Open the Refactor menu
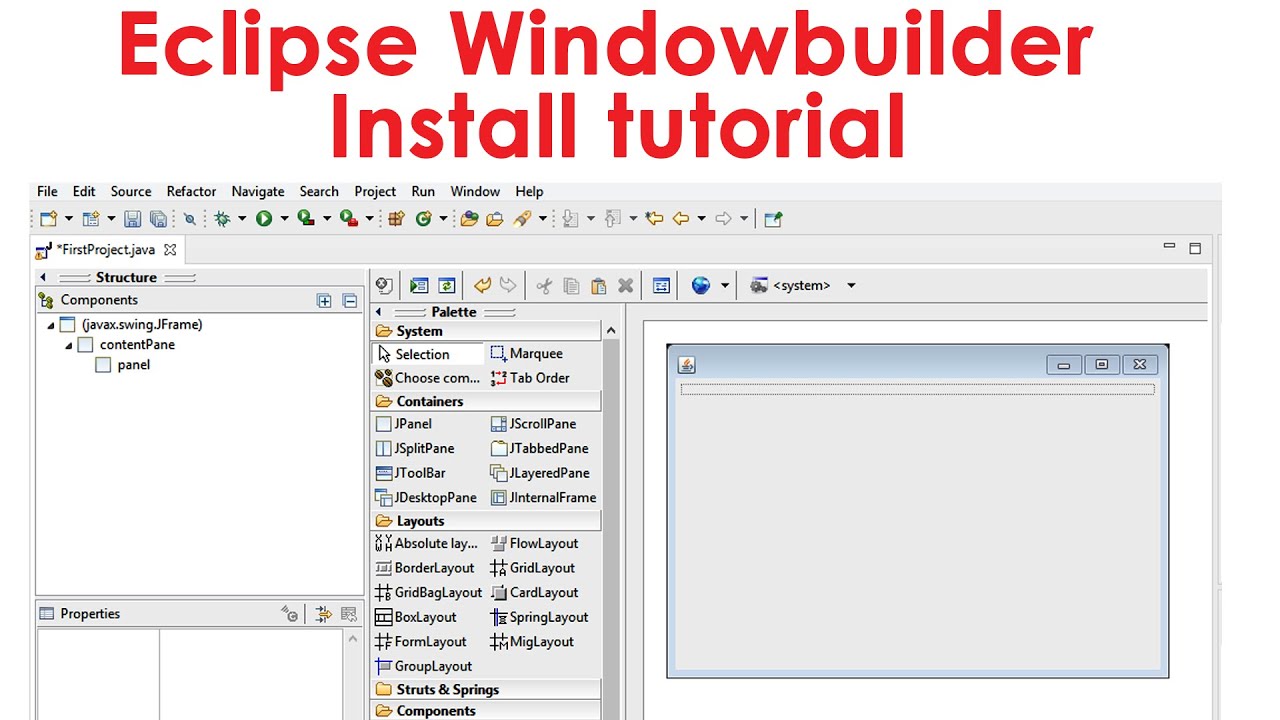 coord(191,191)
